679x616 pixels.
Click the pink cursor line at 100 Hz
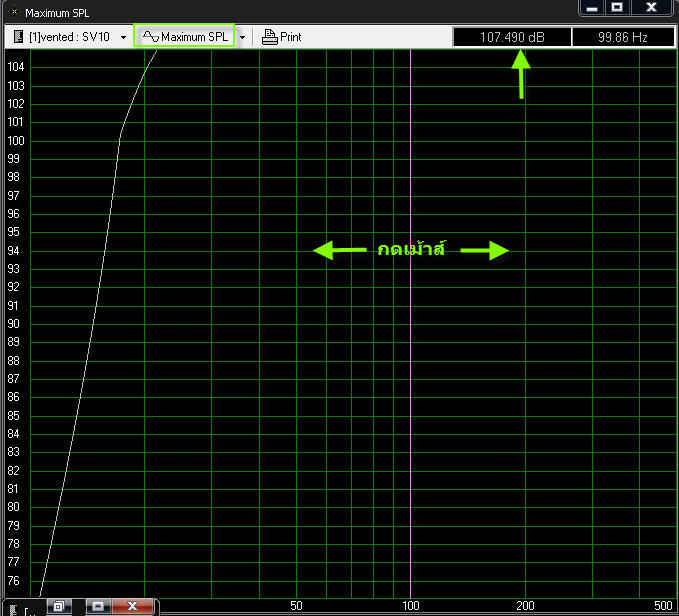click(411, 325)
